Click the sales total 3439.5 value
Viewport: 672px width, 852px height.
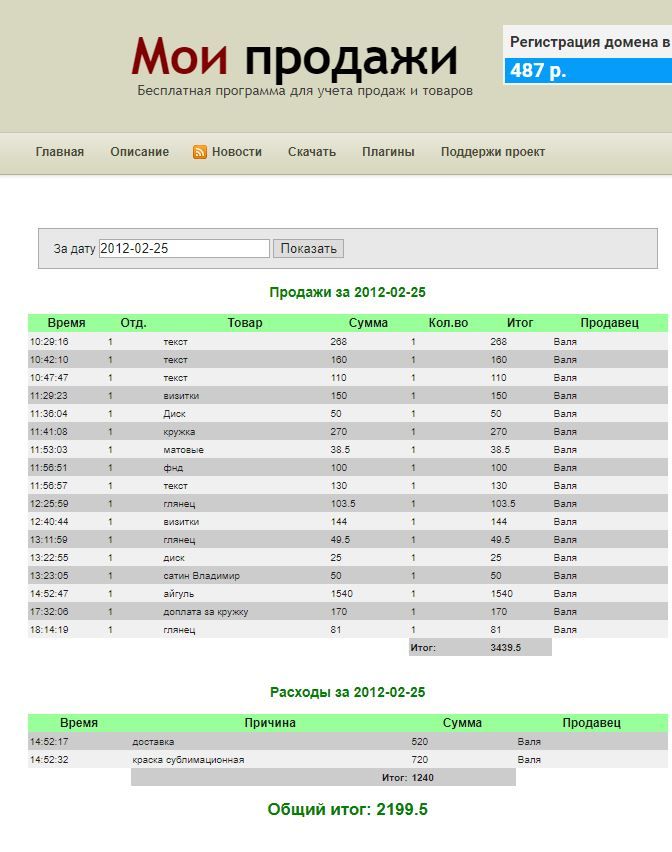pyautogui.click(x=505, y=648)
